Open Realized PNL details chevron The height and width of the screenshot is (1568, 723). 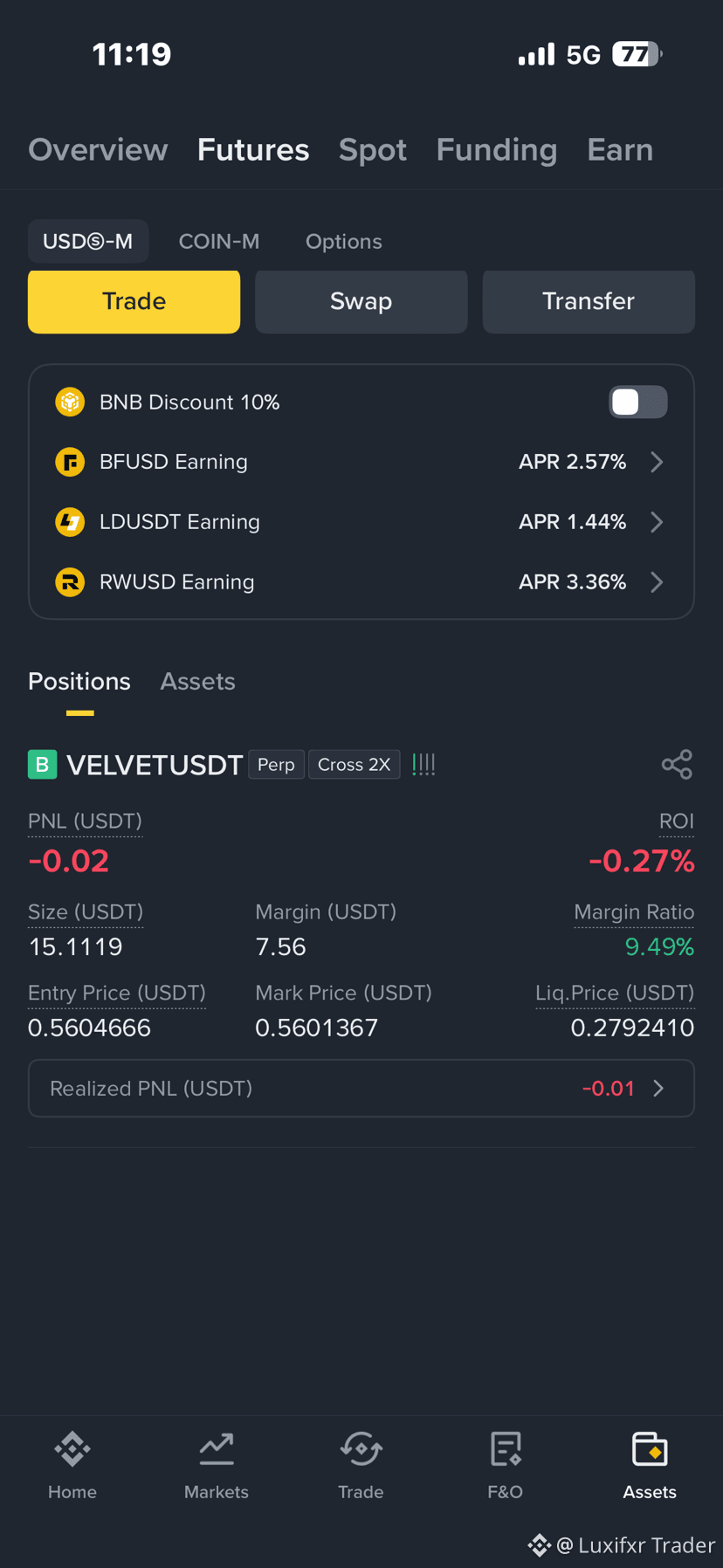(659, 1089)
